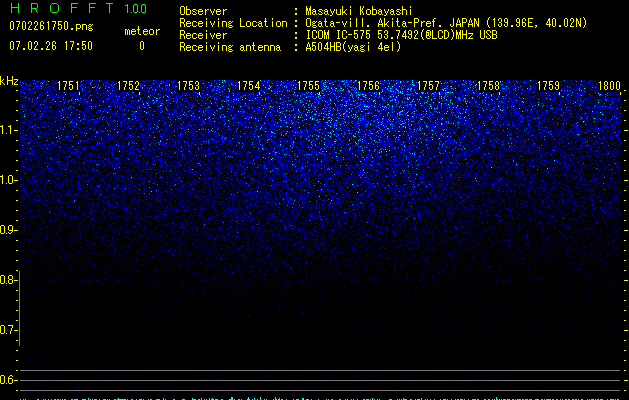Select the ICOM IC-575 receiver text
The image size is (629, 400).
coord(401,35)
